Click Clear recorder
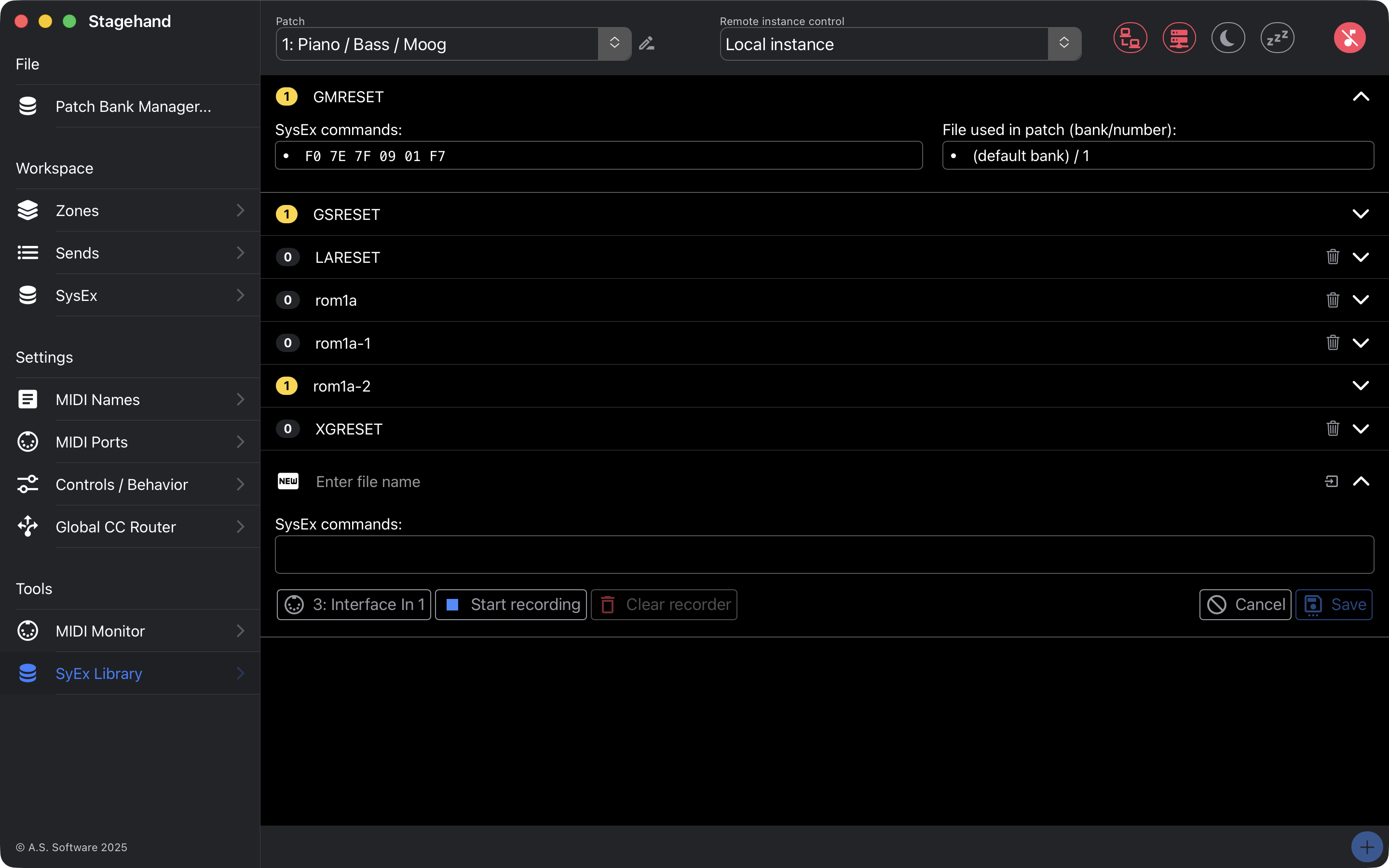 664,604
